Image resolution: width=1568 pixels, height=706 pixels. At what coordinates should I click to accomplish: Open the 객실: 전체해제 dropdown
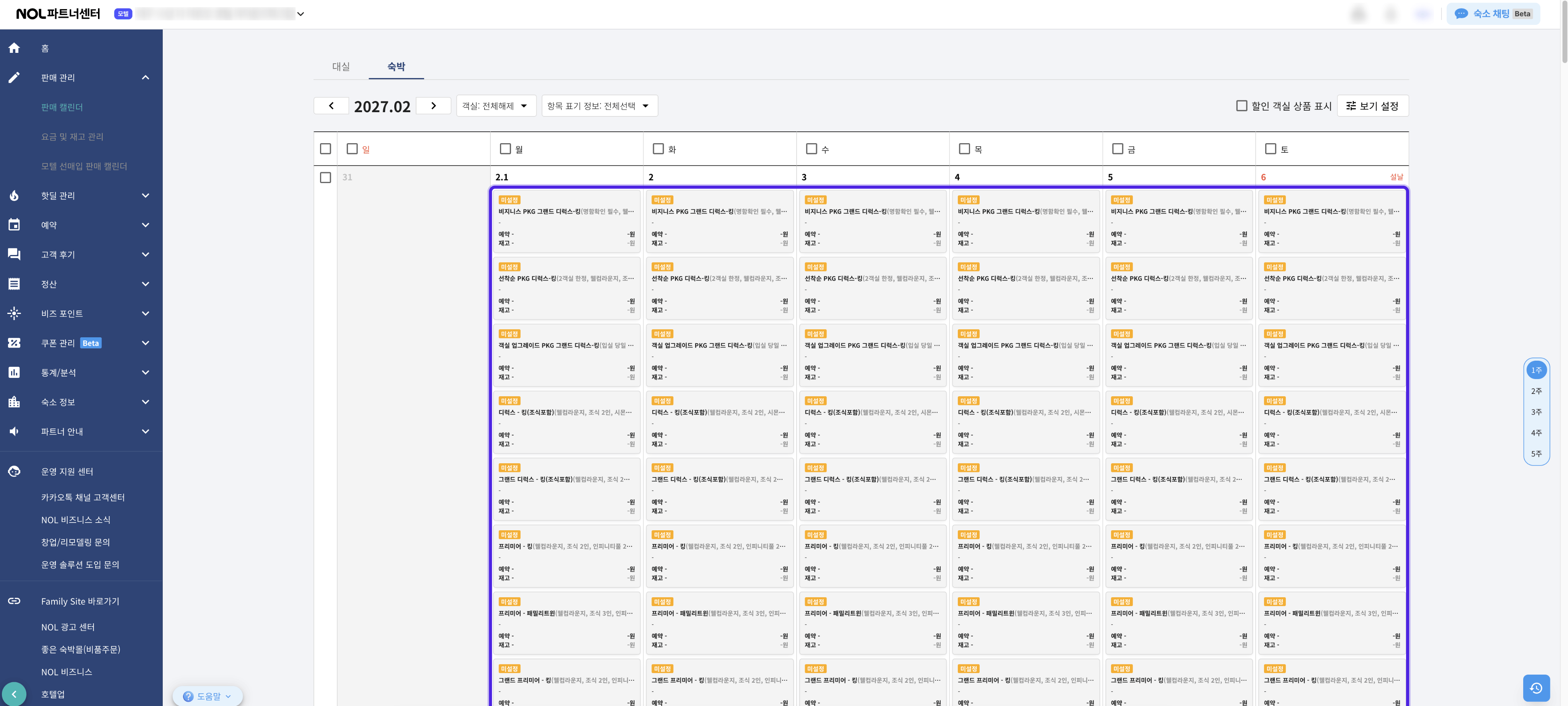tap(496, 106)
